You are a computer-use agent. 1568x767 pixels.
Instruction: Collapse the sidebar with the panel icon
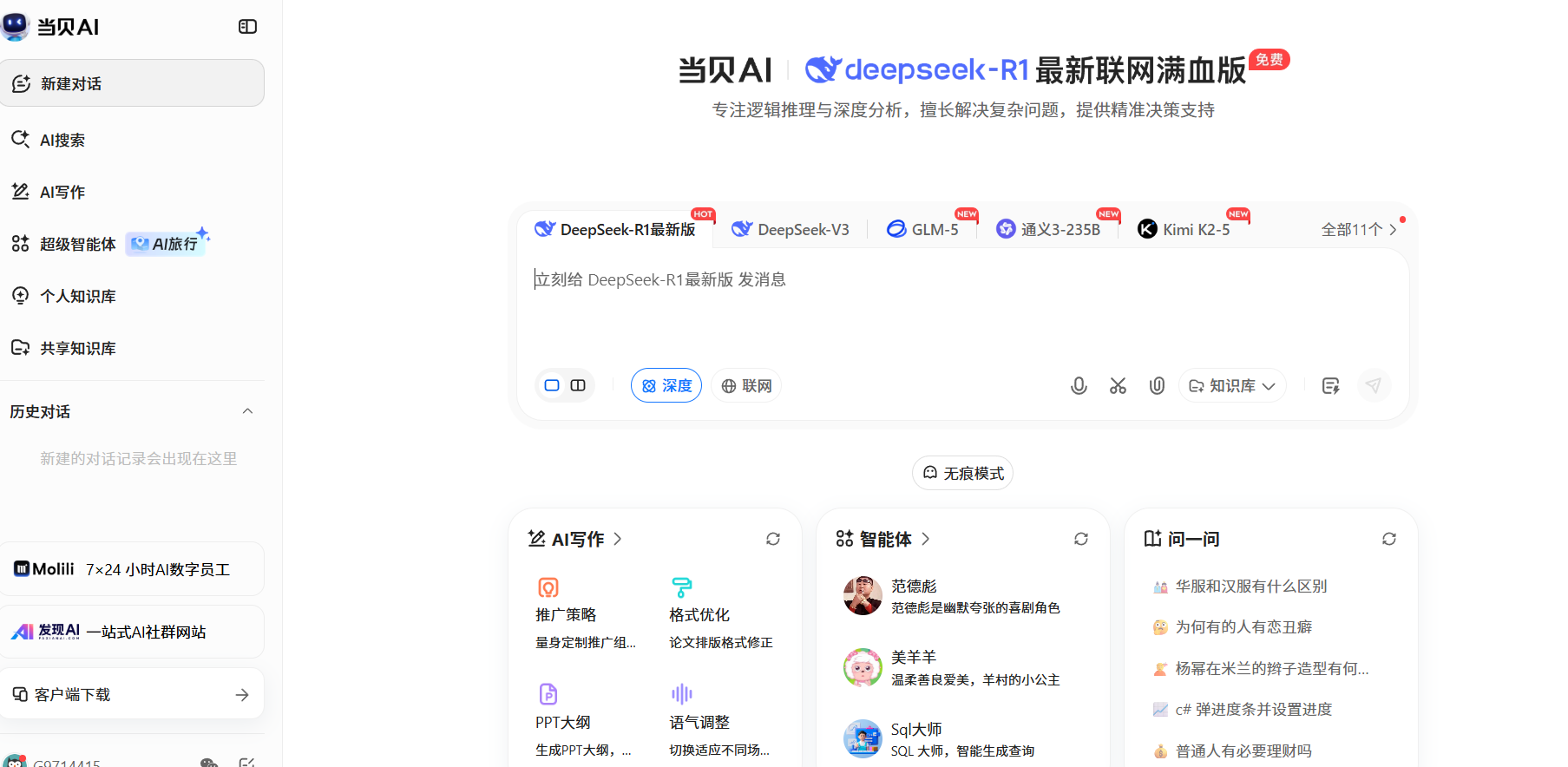pos(247,27)
